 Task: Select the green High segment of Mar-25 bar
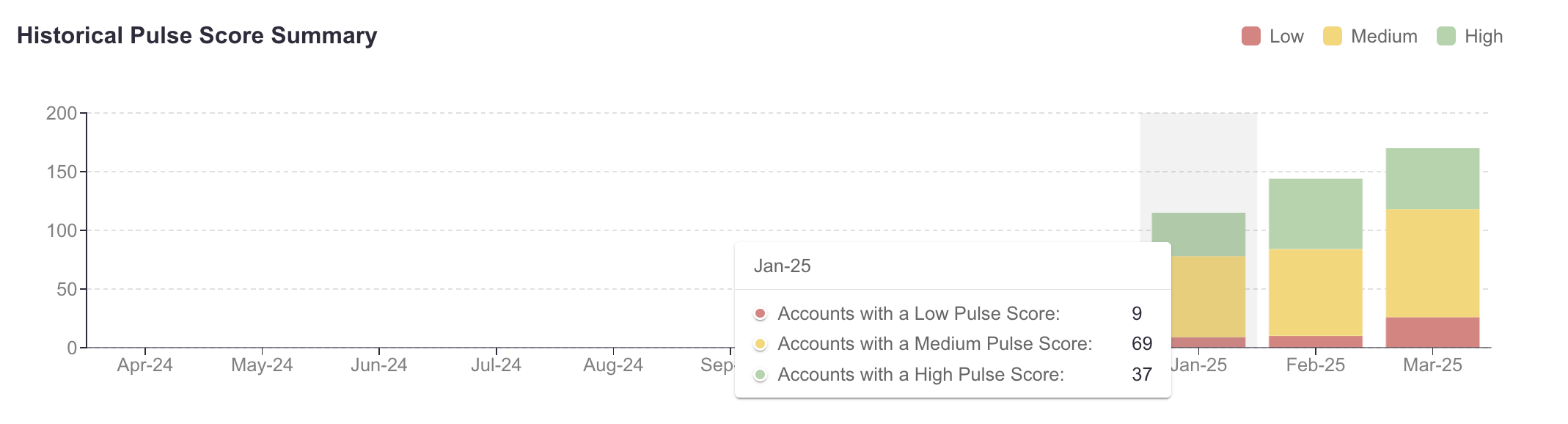(x=1432, y=179)
